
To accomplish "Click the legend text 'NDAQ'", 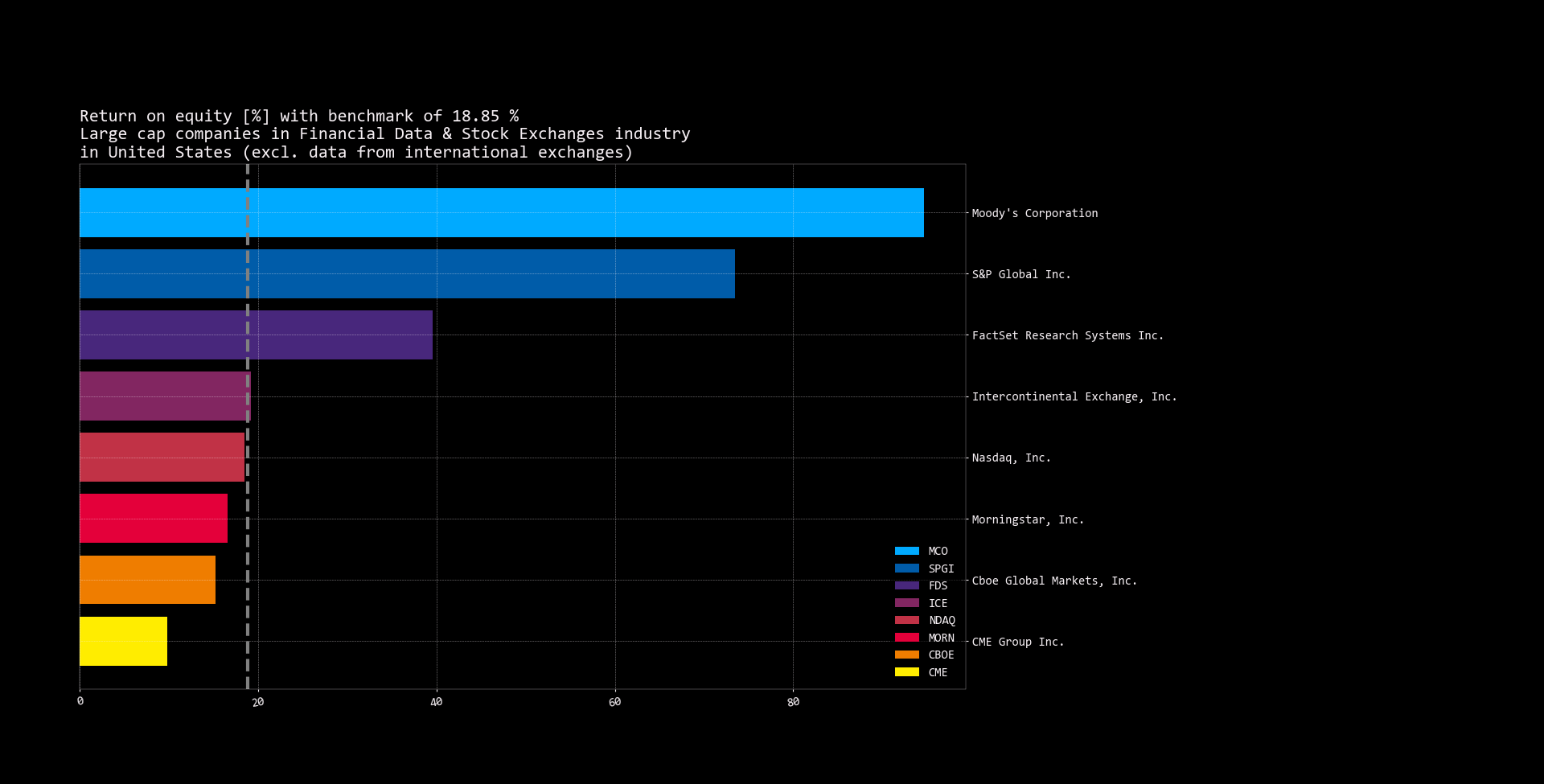I will [942, 620].
